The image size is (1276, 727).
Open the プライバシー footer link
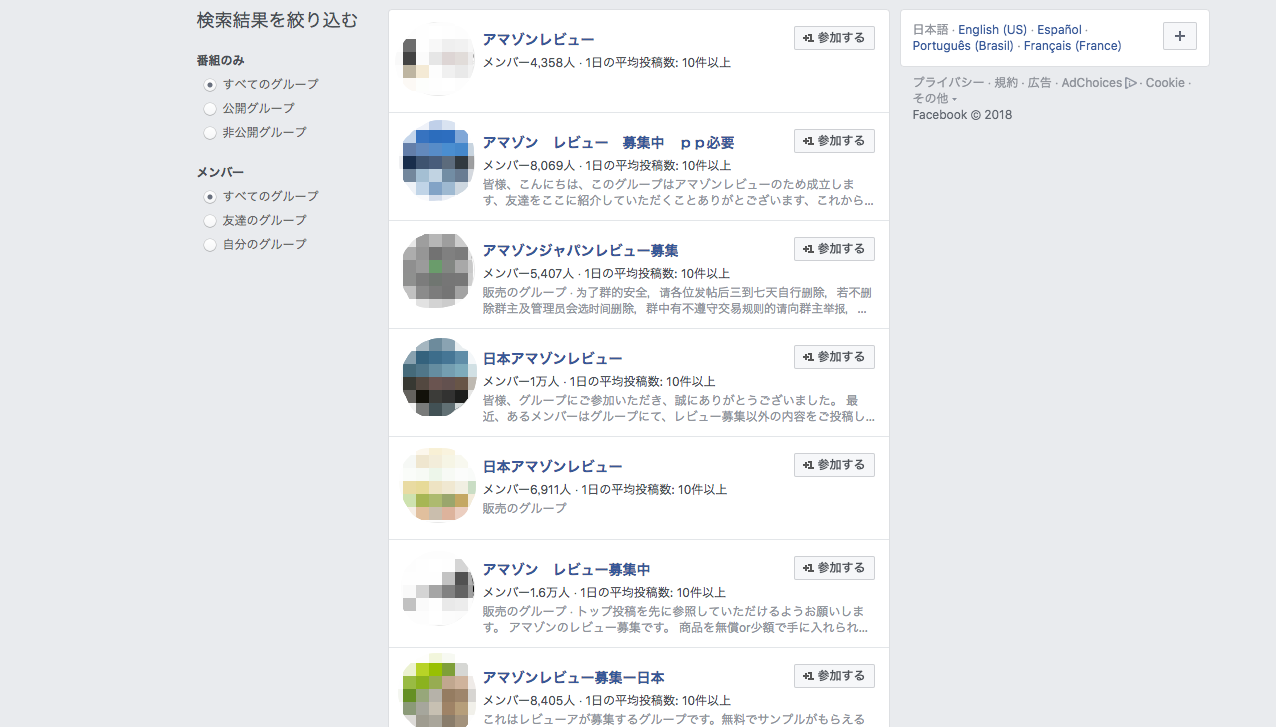(948, 83)
